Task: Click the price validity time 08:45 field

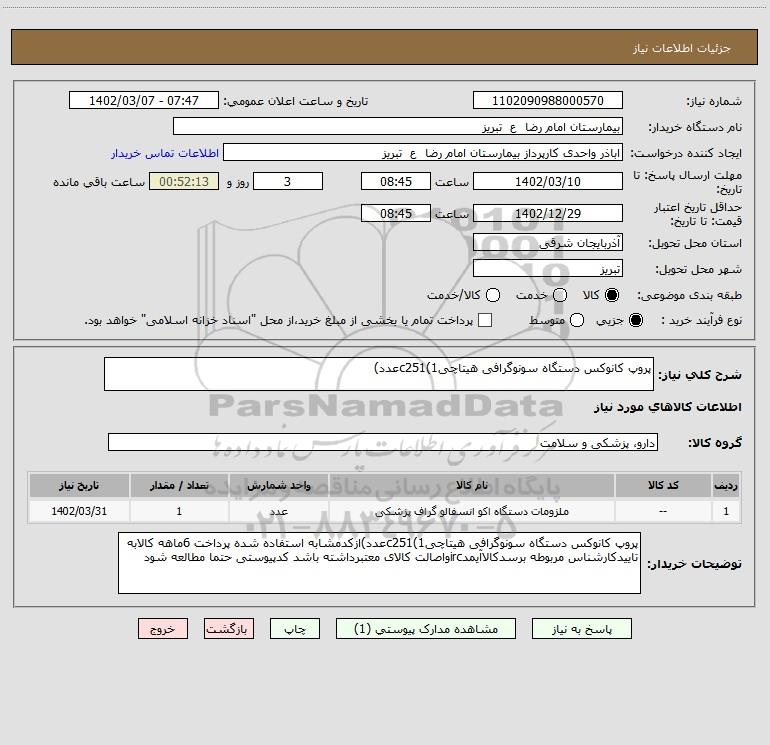Action: coord(396,213)
